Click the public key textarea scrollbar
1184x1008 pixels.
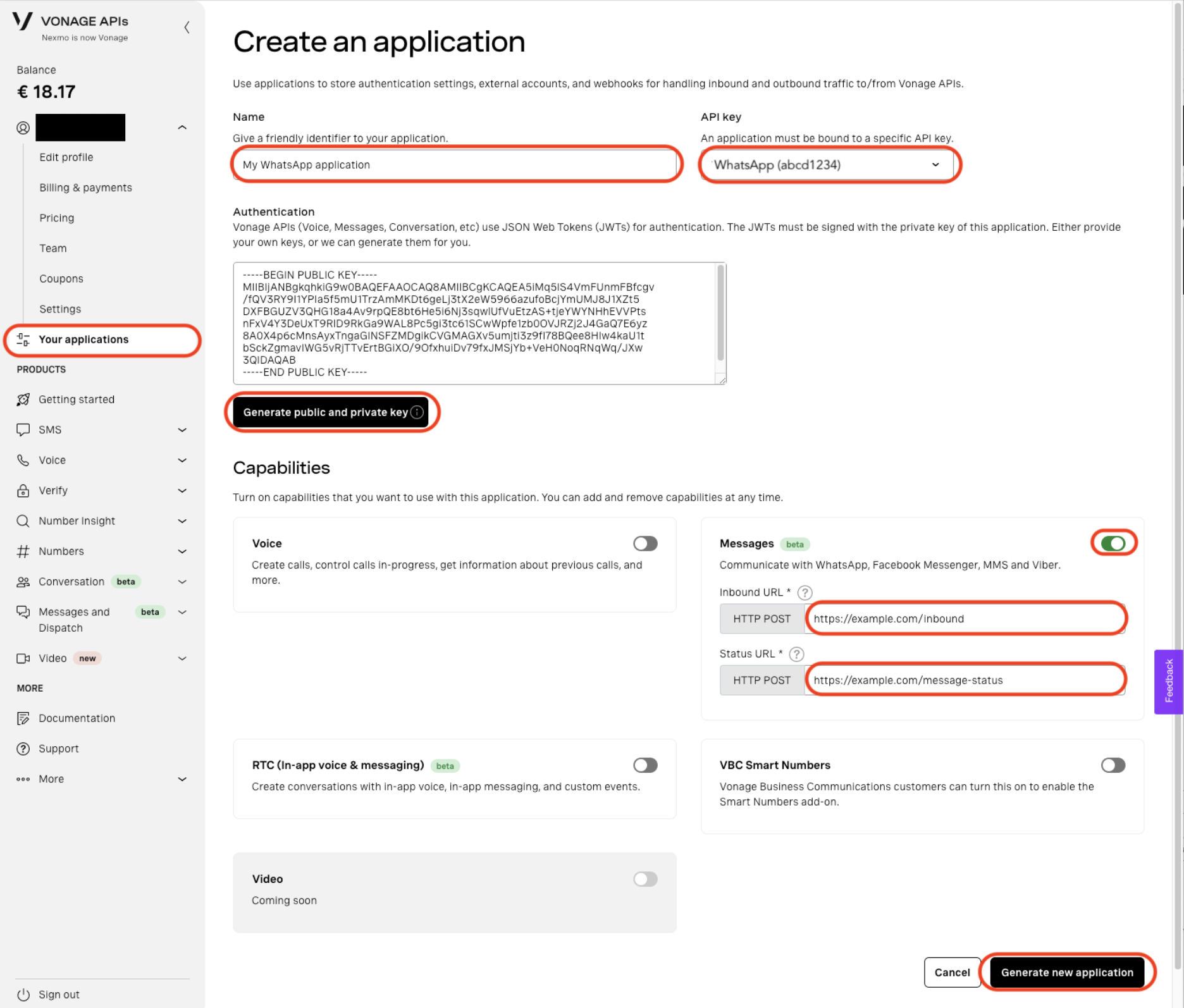pos(720,313)
